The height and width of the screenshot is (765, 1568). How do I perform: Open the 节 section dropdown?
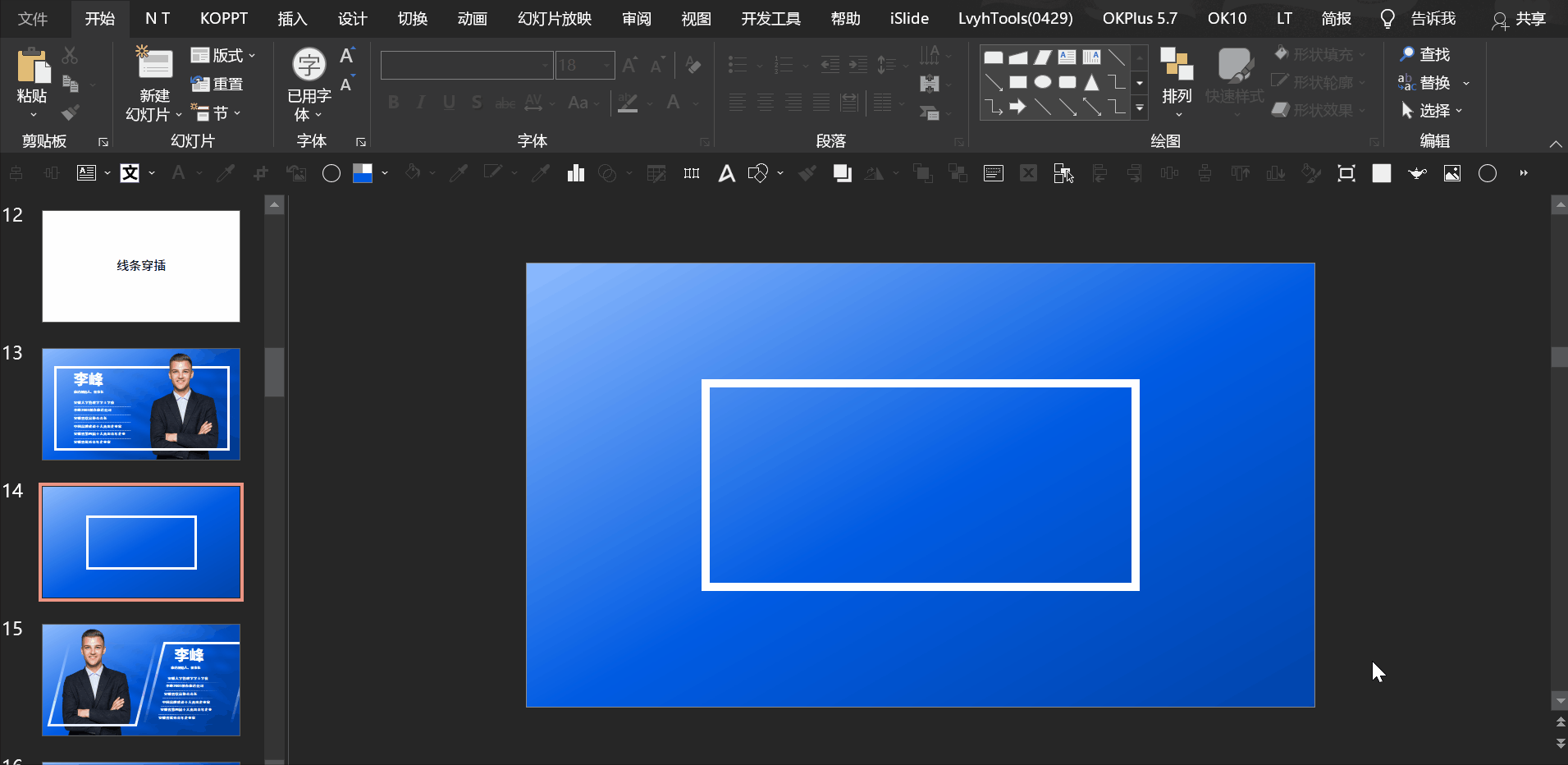216,112
